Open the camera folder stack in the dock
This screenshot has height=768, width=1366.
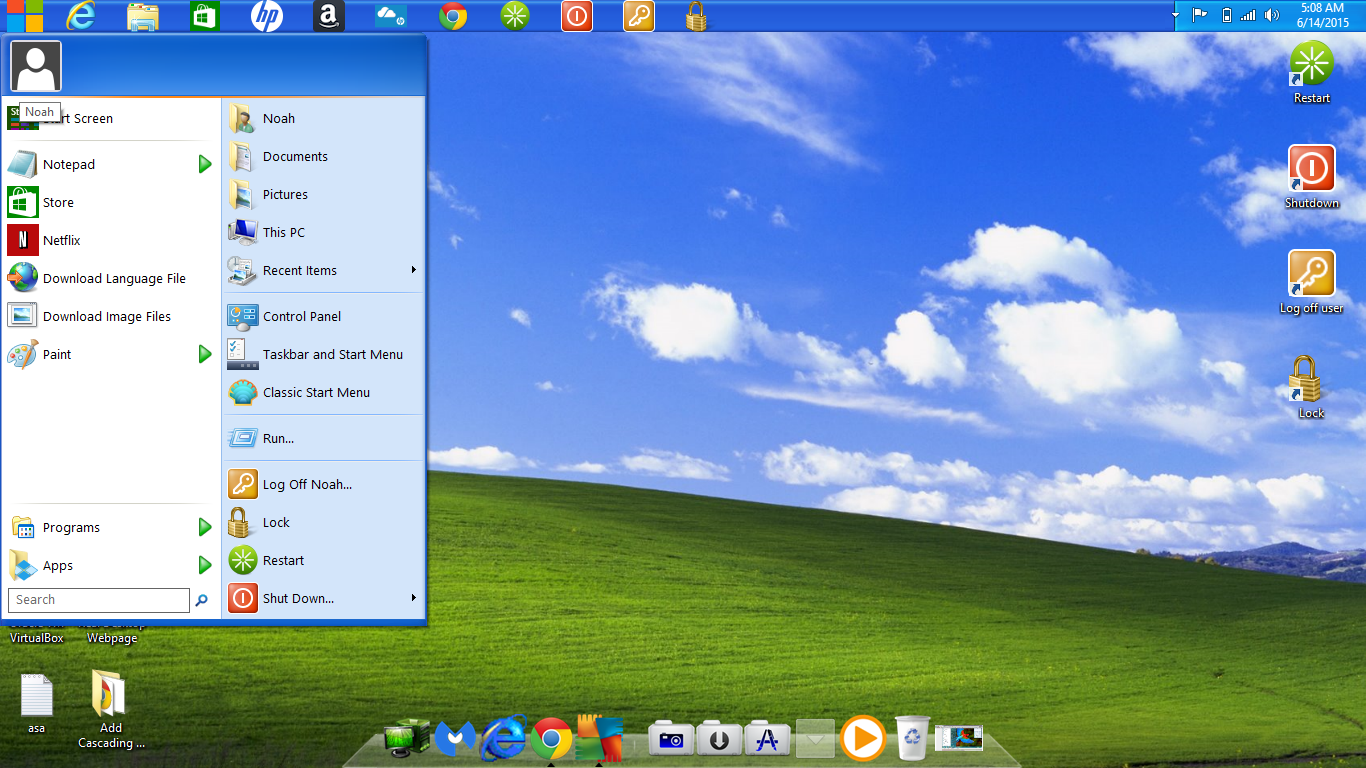tap(672, 738)
